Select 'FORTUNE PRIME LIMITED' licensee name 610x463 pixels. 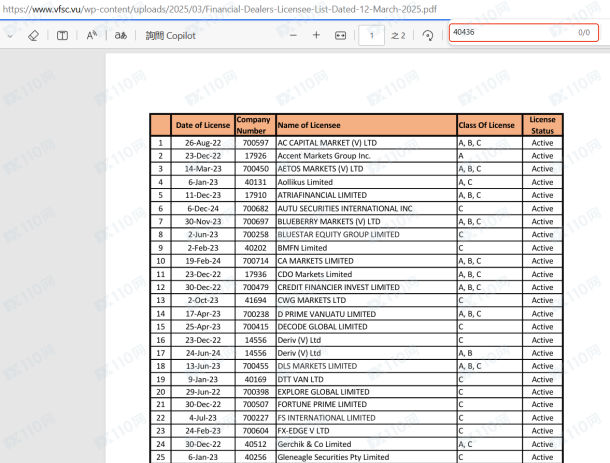(x=322, y=405)
